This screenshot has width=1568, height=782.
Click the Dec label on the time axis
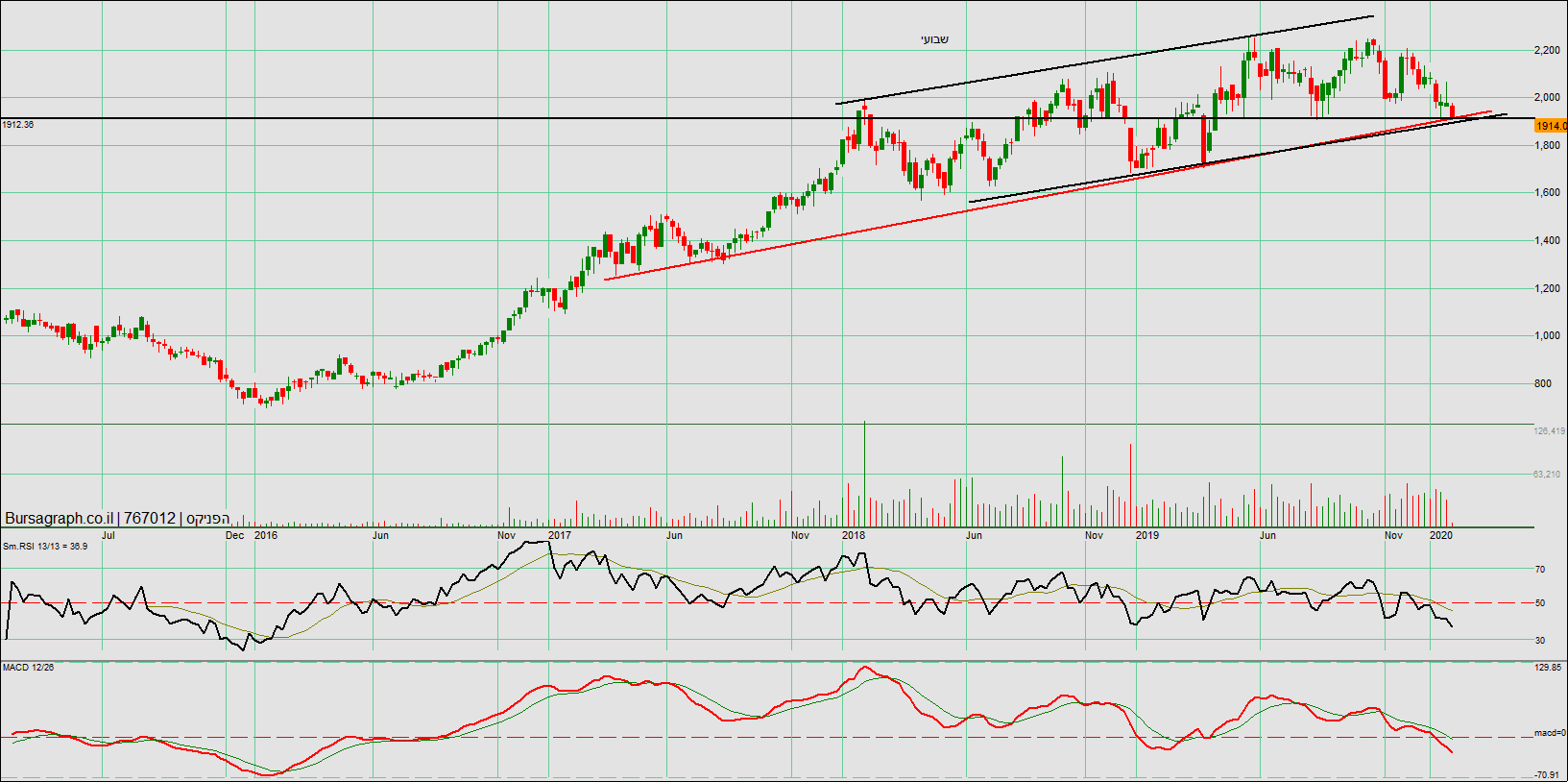point(235,535)
